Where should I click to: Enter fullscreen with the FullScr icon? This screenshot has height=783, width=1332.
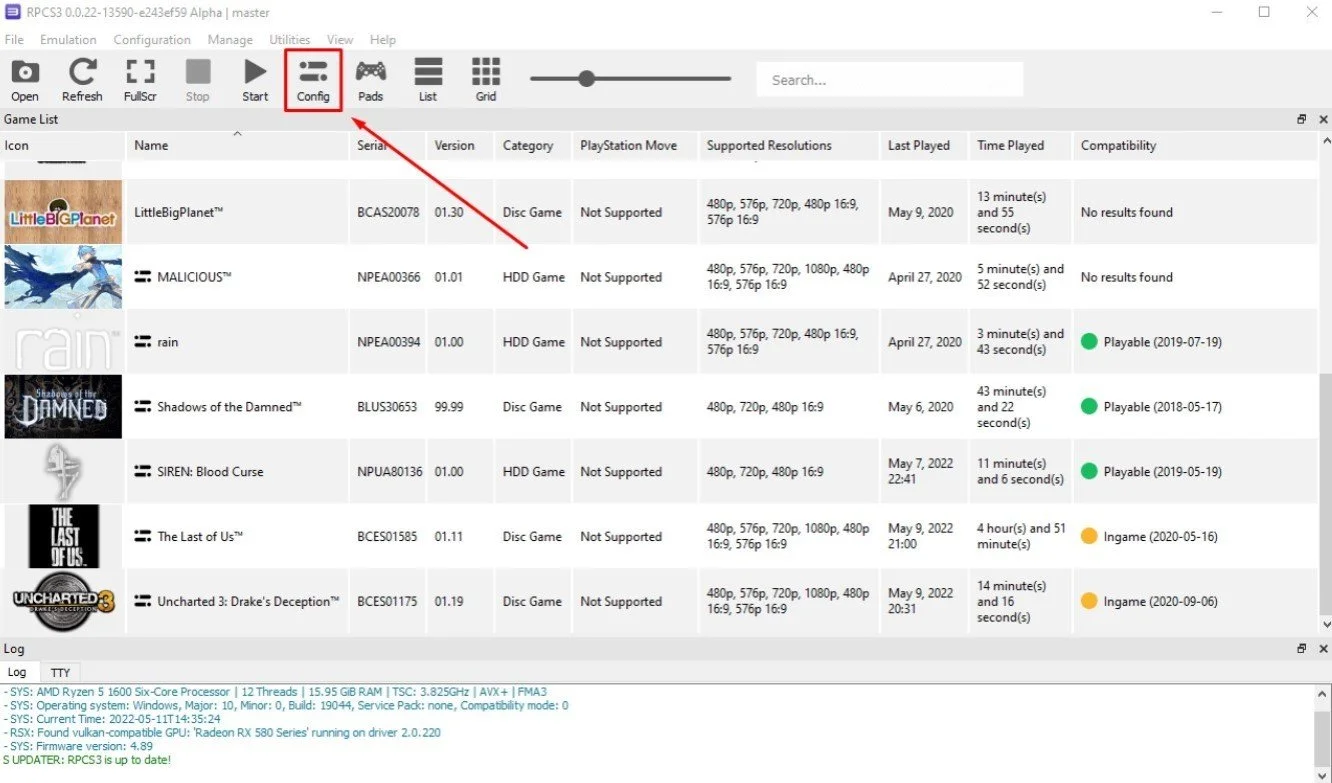pos(140,80)
